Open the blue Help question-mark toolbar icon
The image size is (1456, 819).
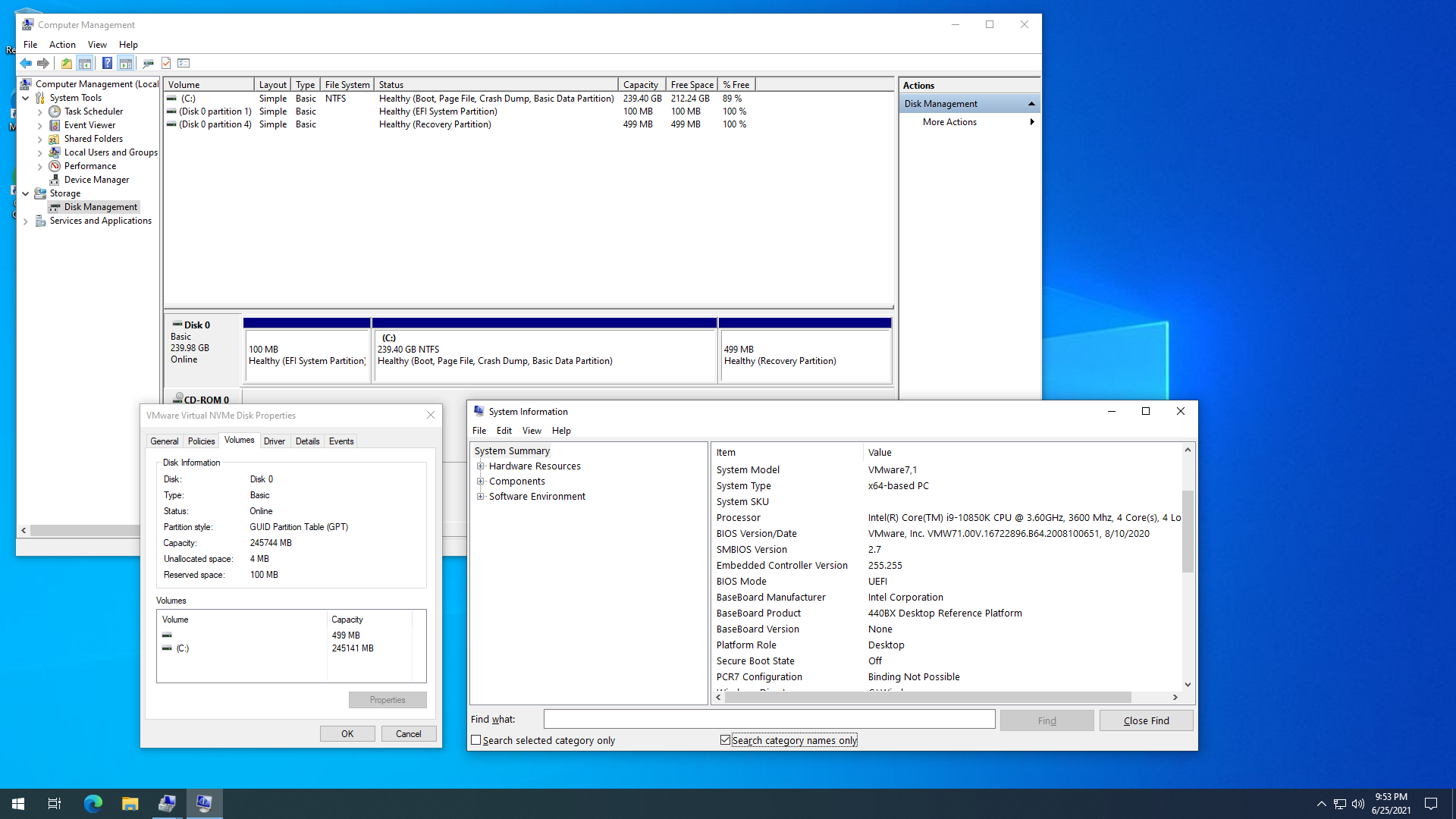[x=107, y=64]
